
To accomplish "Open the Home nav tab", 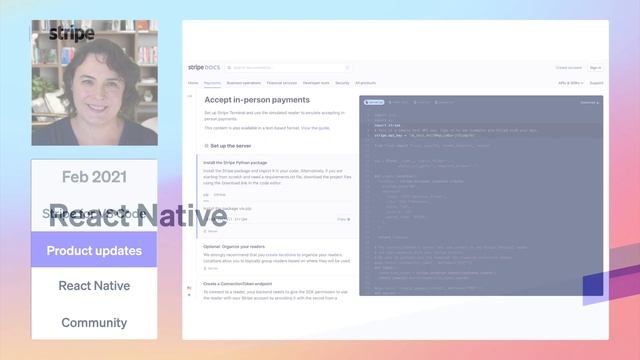I will (x=193, y=83).
